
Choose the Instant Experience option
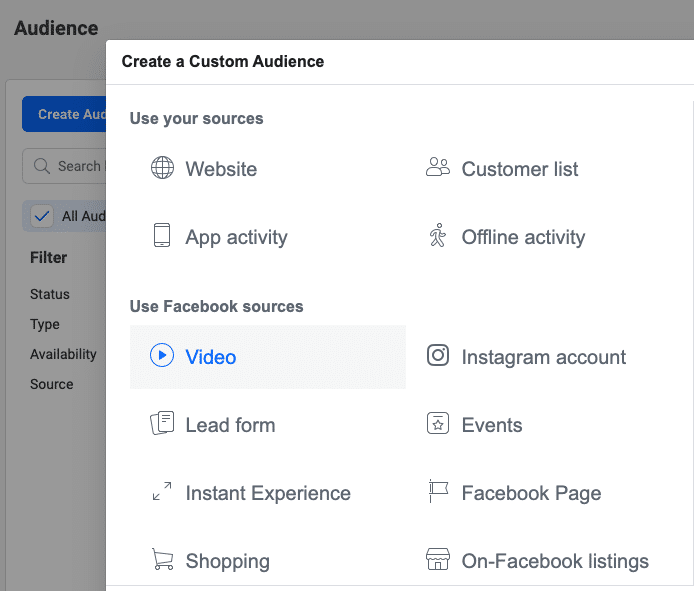tap(268, 493)
